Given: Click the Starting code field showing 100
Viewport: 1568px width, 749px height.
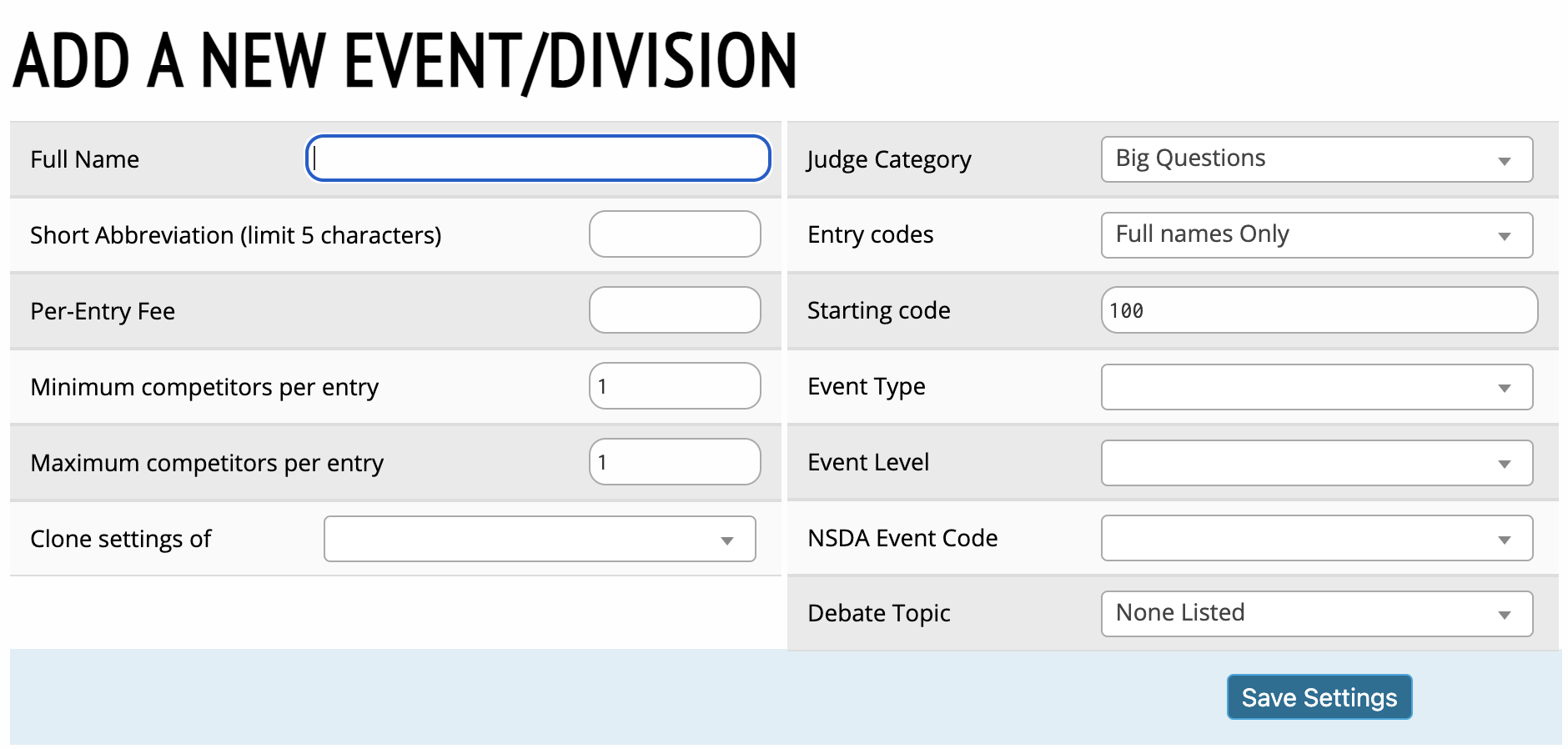Looking at the screenshot, I should (1318, 310).
